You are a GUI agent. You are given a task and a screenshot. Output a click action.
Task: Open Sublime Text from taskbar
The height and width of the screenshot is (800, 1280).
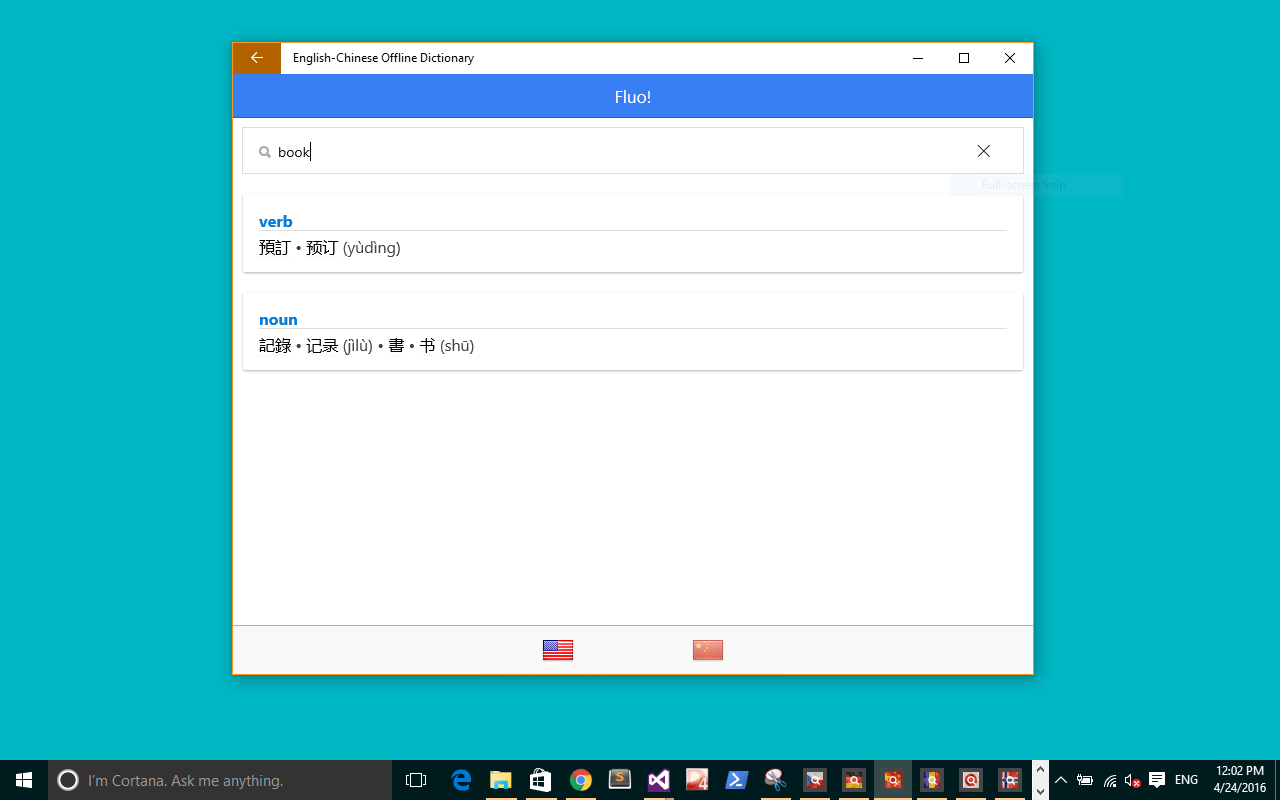pyautogui.click(x=620, y=780)
